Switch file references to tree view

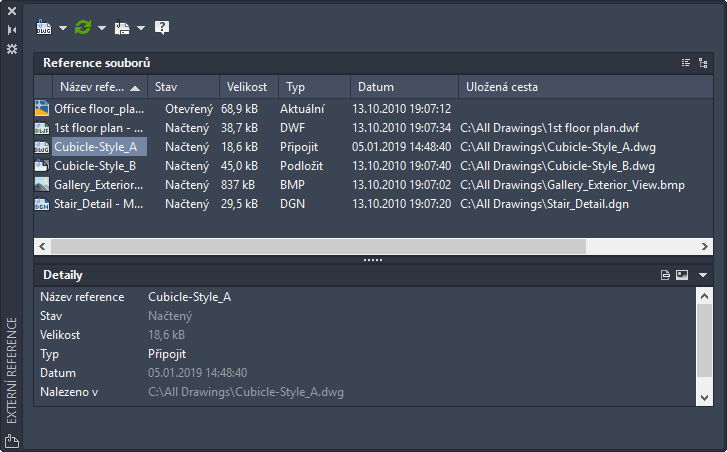click(703, 63)
